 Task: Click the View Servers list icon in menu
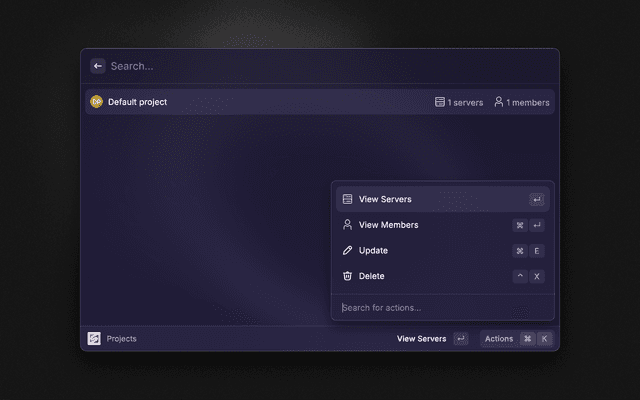347,199
